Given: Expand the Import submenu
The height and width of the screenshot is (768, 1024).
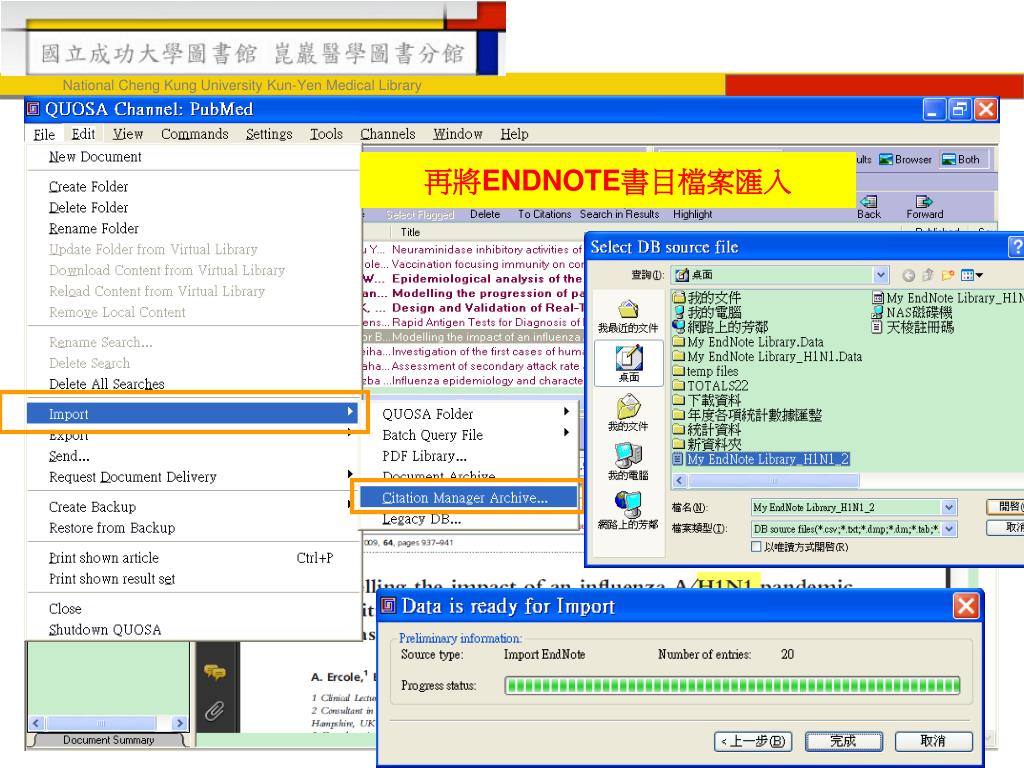Looking at the screenshot, I should click(193, 413).
